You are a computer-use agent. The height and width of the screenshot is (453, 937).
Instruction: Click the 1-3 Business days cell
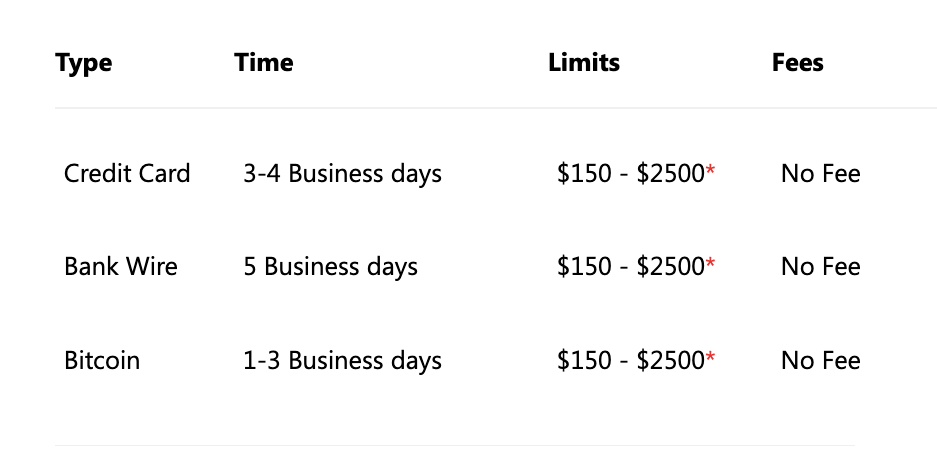click(x=342, y=361)
